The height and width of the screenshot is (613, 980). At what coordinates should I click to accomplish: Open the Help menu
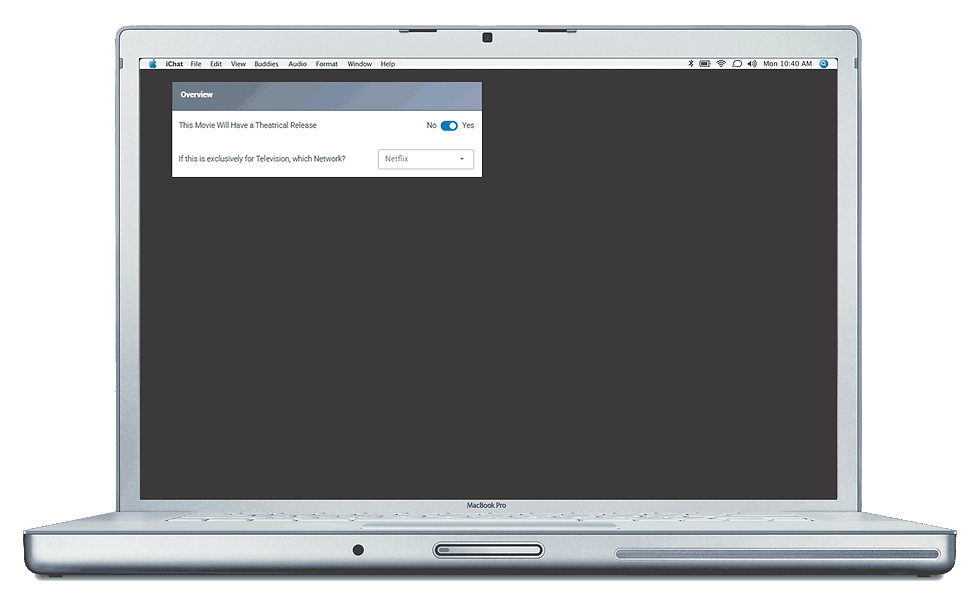388,64
